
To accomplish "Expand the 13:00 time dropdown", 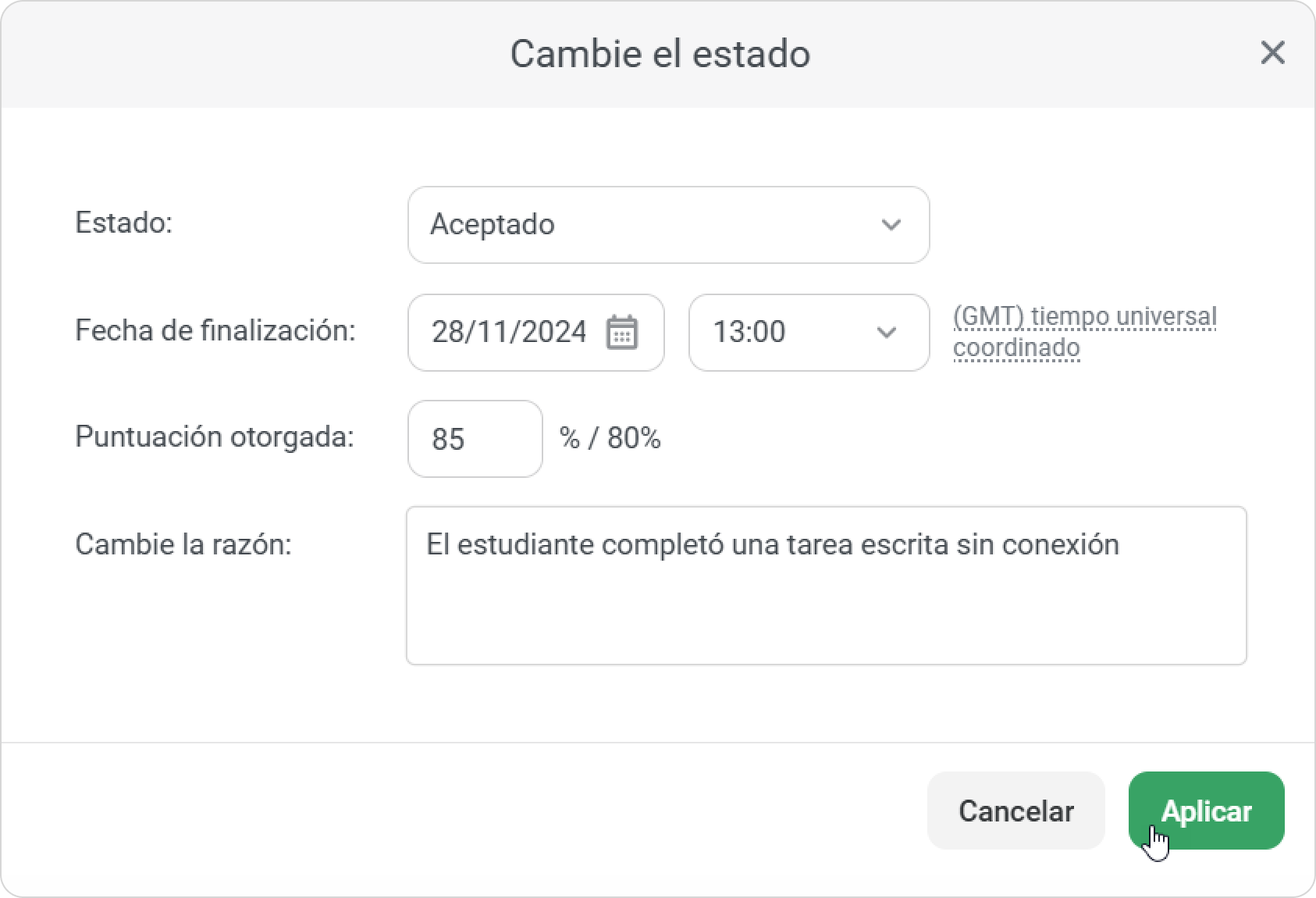I will (x=809, y=332).
